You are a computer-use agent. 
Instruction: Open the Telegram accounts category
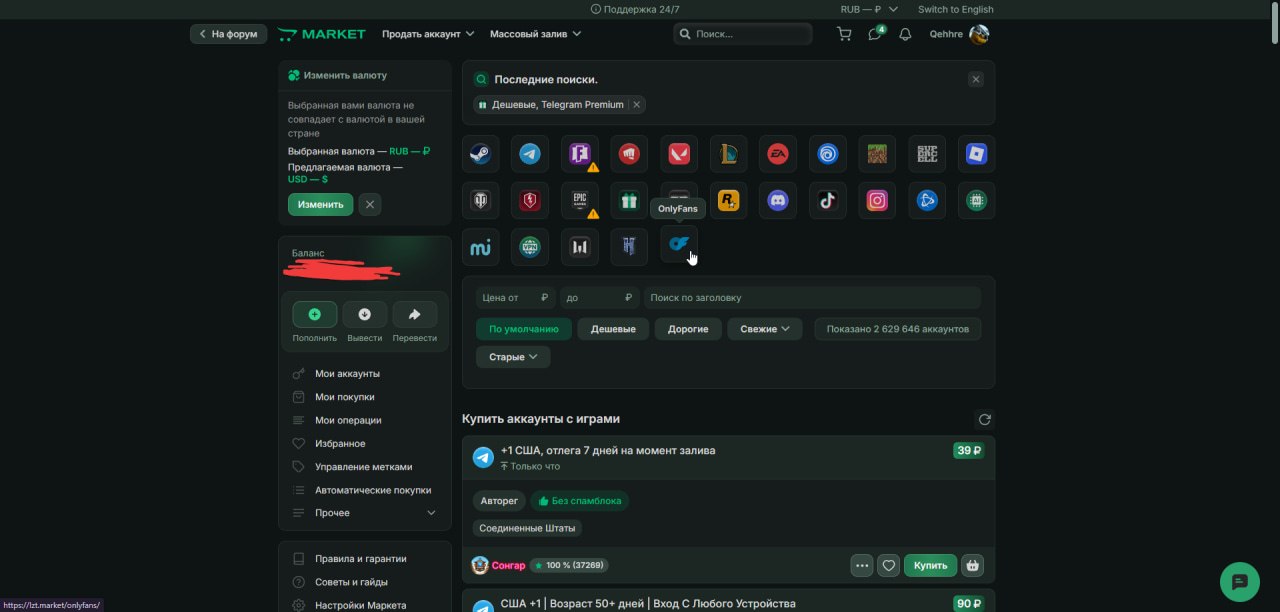(530, 154)
